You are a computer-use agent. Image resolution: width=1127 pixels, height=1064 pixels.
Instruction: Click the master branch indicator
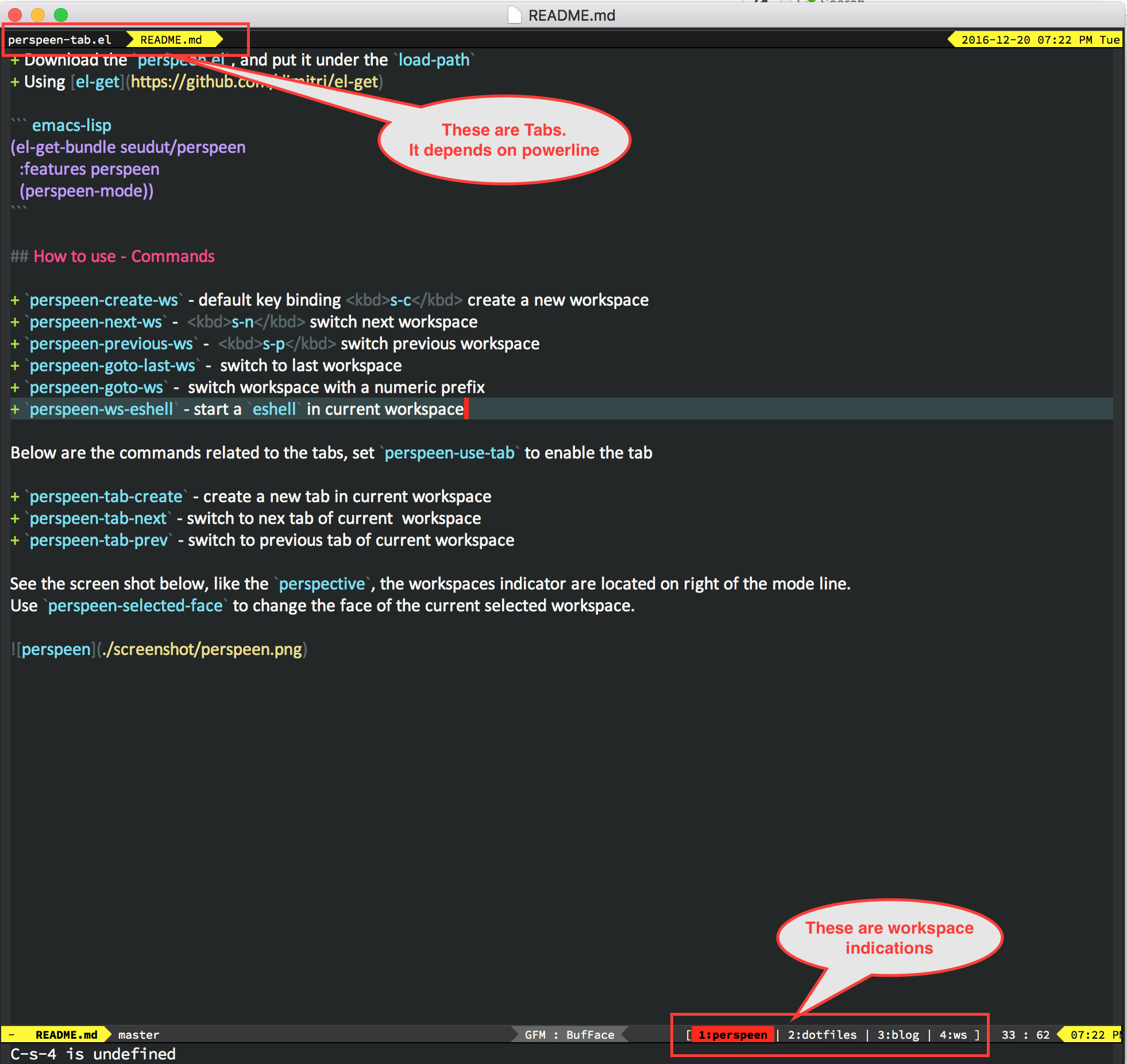tap(138, 1035)
